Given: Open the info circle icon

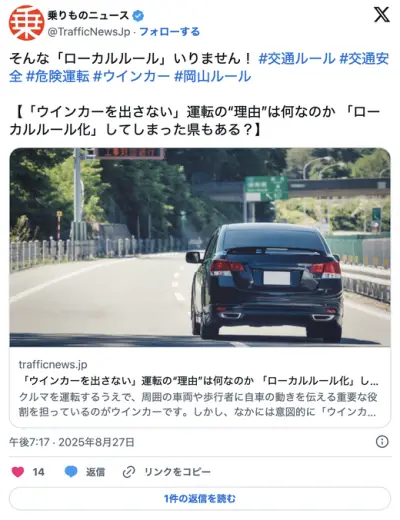Looking at the screenshot, I should (x=382, y=442).
